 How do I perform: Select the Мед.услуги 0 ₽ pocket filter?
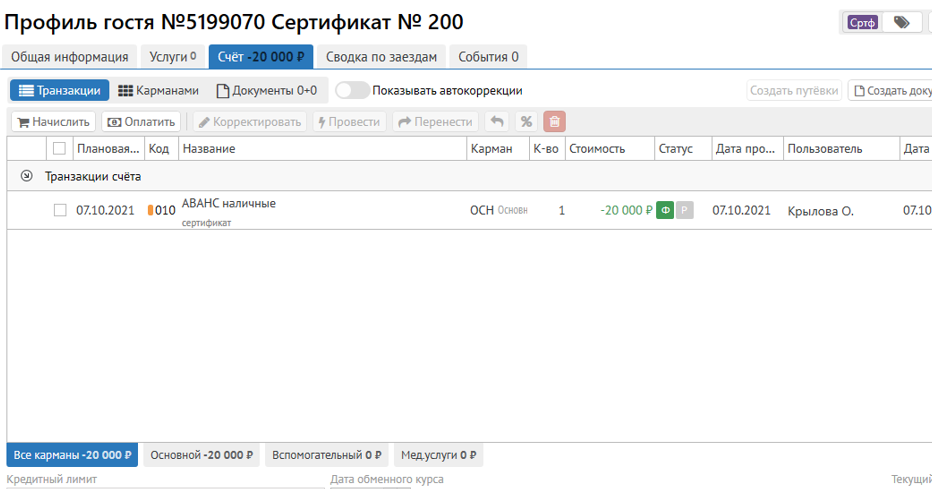(x=438, y=455)
